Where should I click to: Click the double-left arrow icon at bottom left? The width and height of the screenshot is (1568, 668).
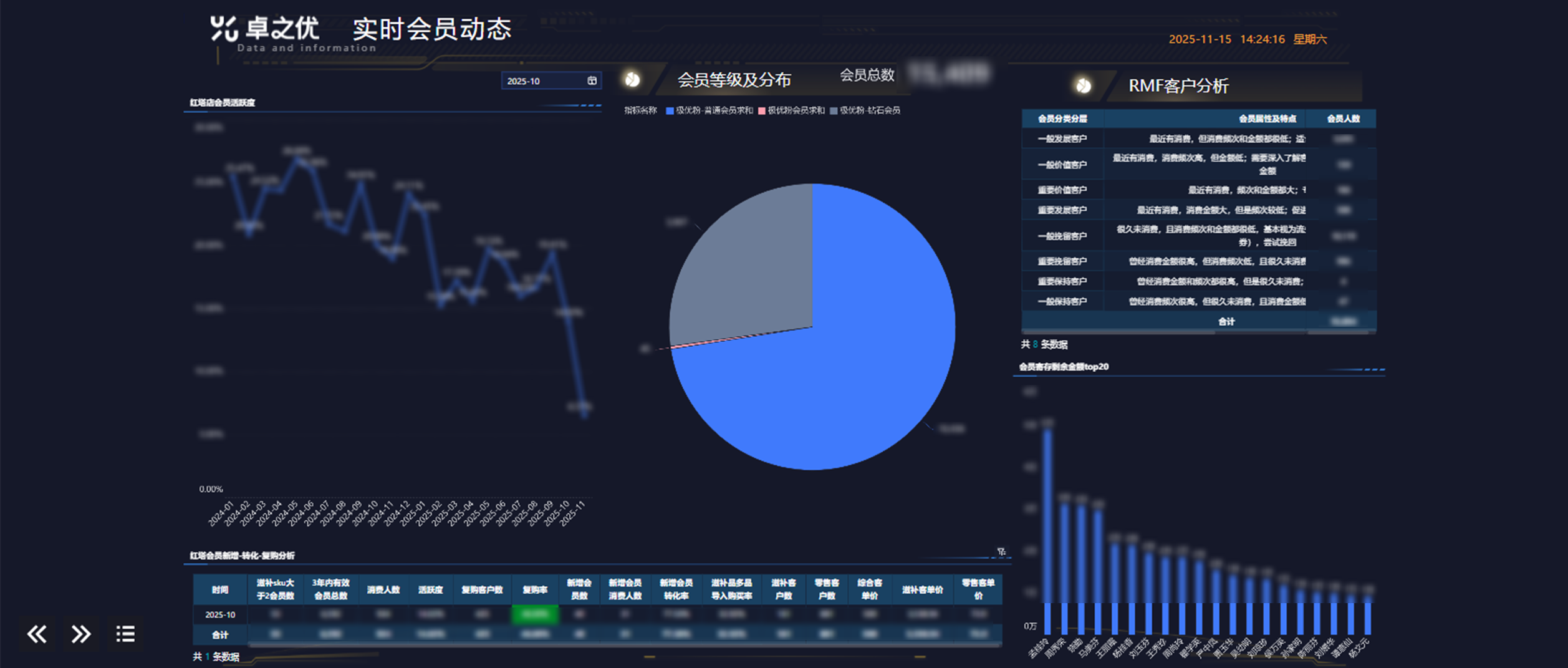pos(37,634)
